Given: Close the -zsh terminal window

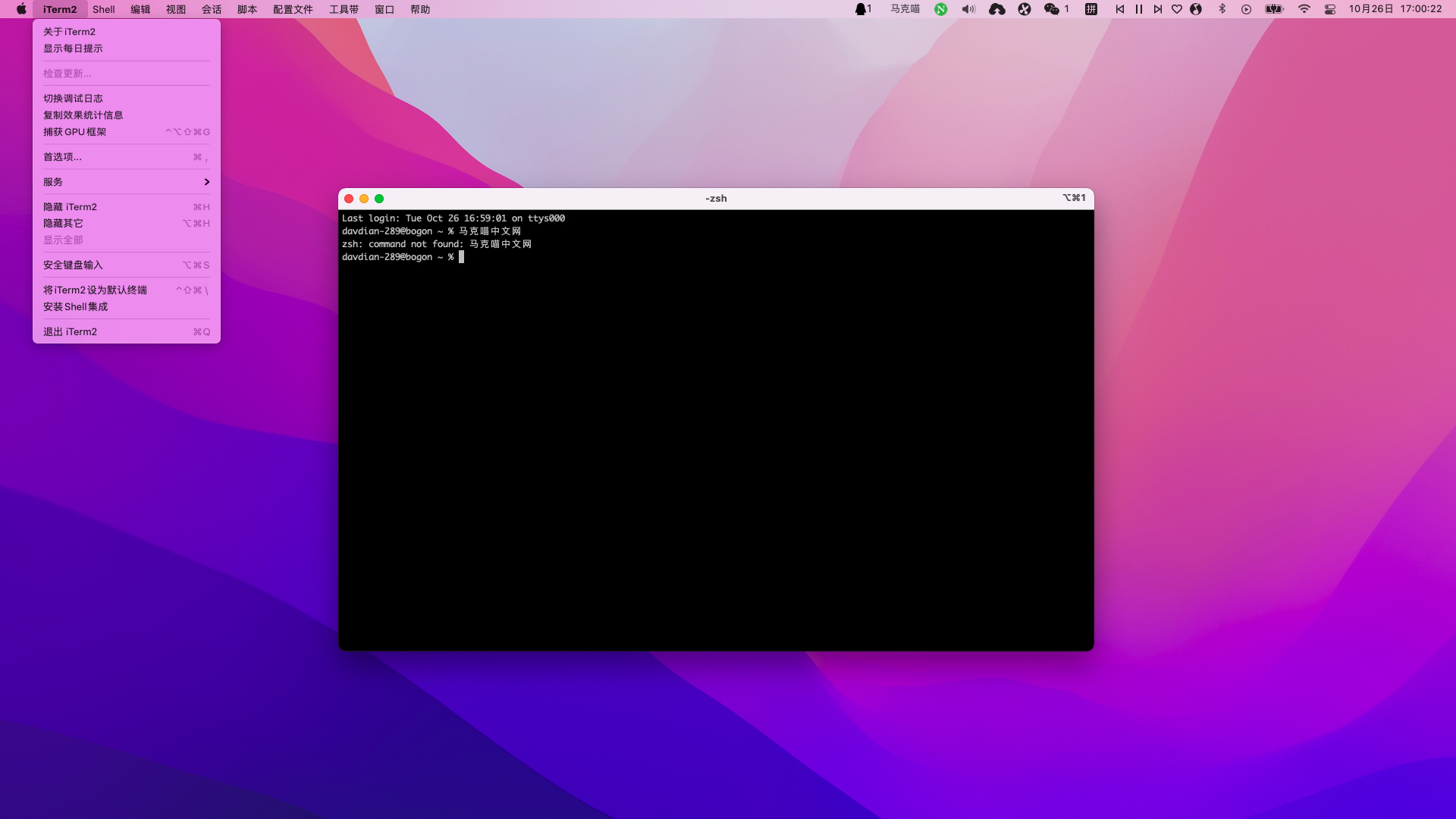Looking at the screenshot, I should point(349,199).
